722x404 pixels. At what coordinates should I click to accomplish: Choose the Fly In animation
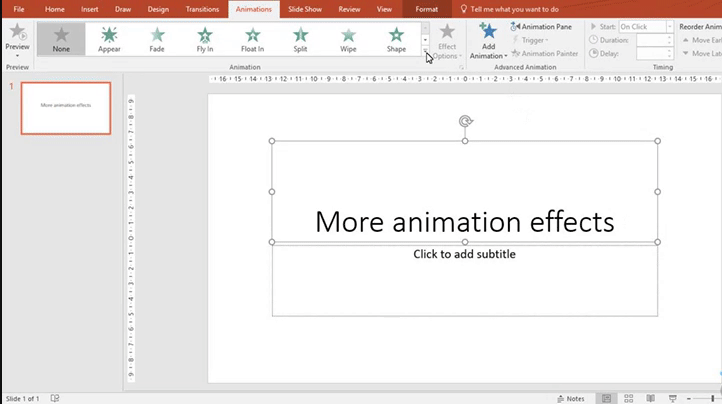(205, 39)
